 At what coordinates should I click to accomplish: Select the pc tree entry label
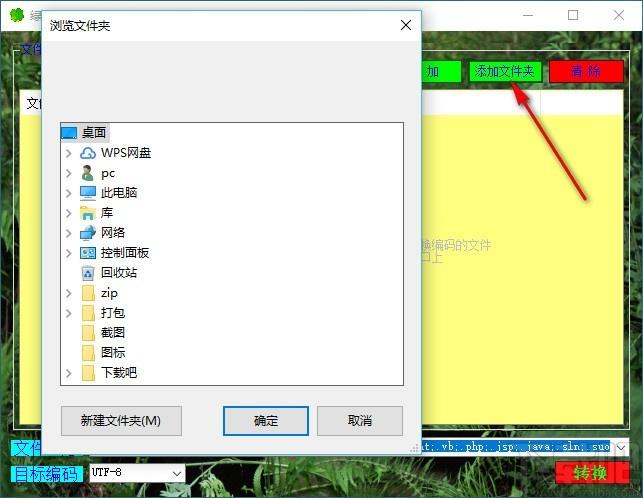point(108,174)
